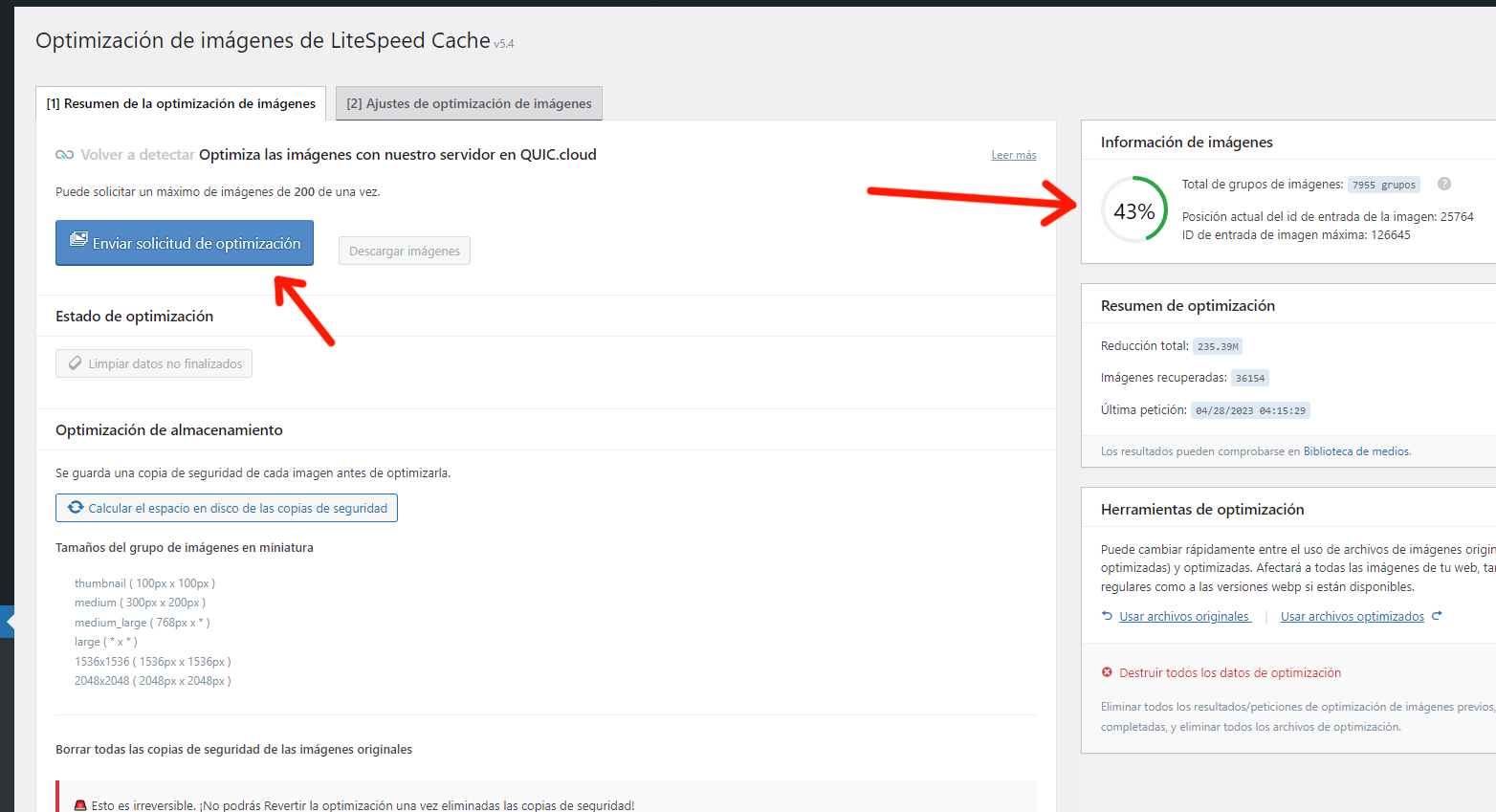The image size is (1496, 812).
Task: Click the 36154 recovered images value
Action: [x=1250, y=378]
